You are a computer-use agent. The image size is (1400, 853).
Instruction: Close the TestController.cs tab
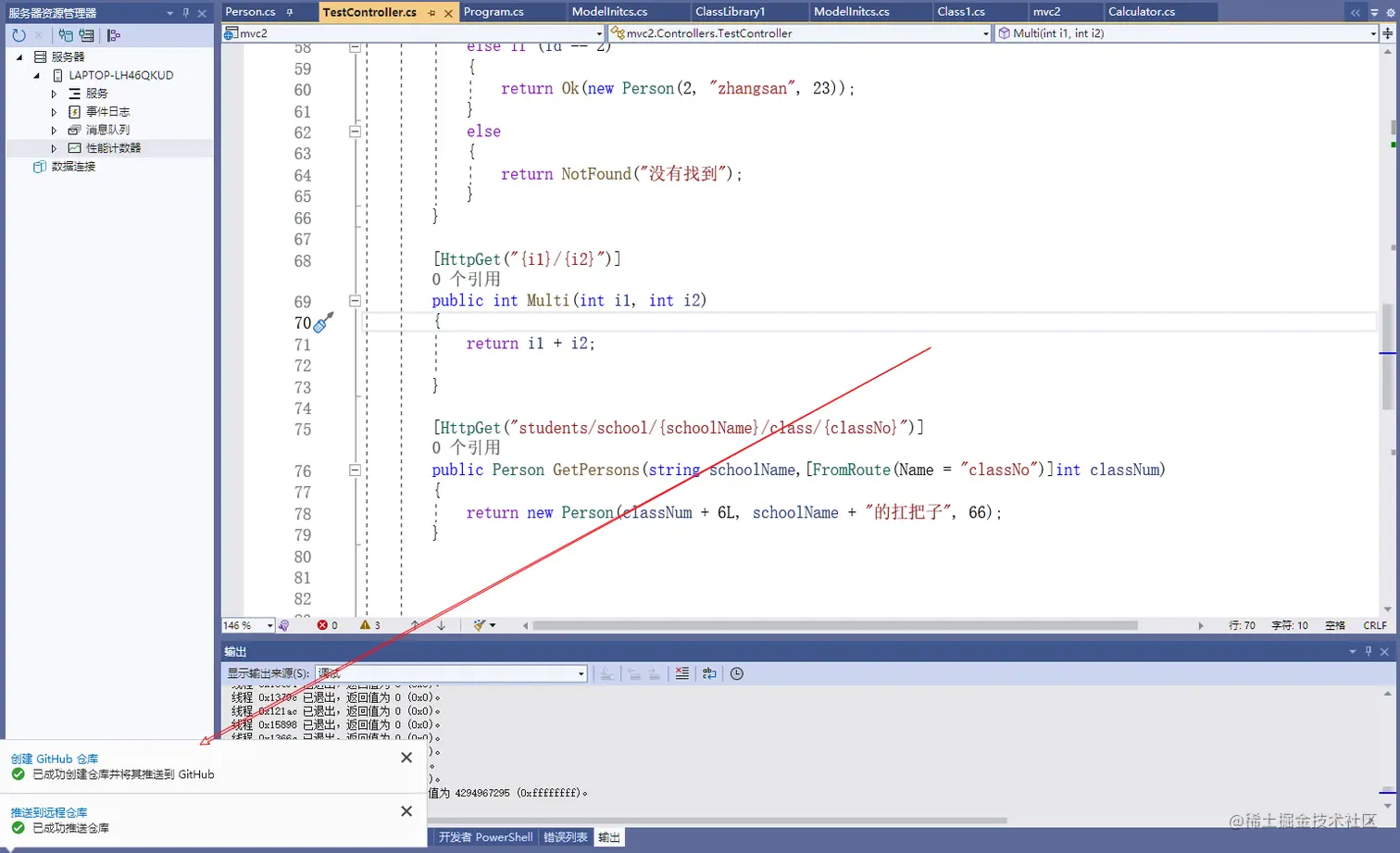pyautogui.click(x=448, y=13)
